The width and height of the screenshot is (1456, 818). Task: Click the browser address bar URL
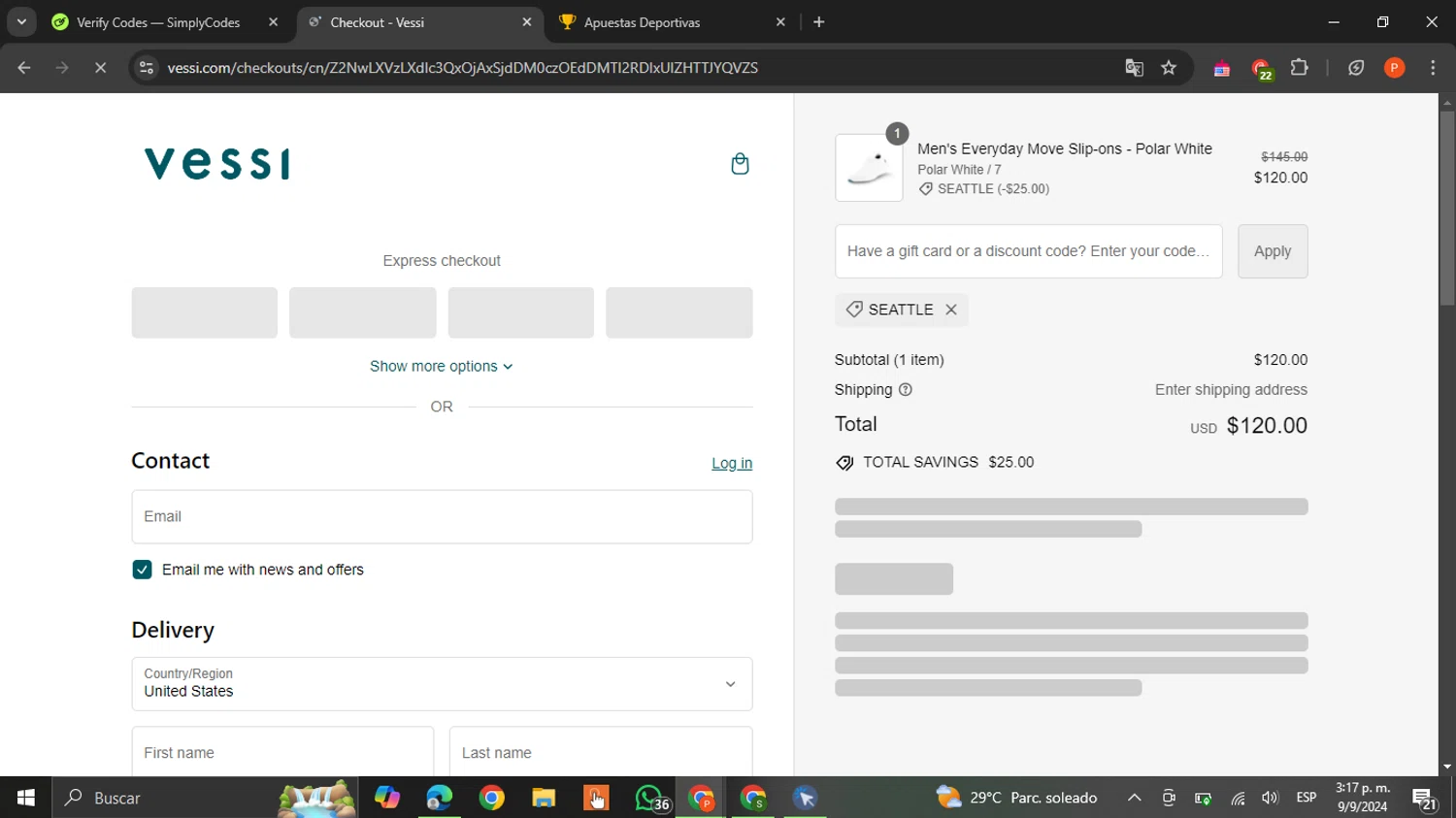pyautogui.click(x=462, y=68)
